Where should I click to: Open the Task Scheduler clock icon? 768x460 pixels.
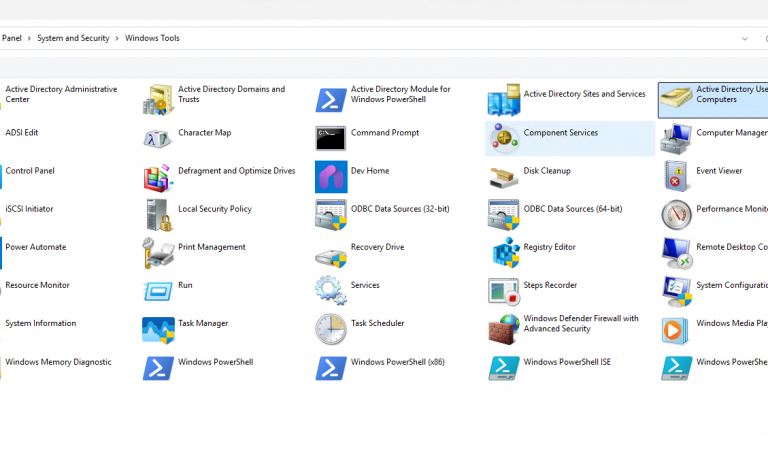(x=331, y=329)
